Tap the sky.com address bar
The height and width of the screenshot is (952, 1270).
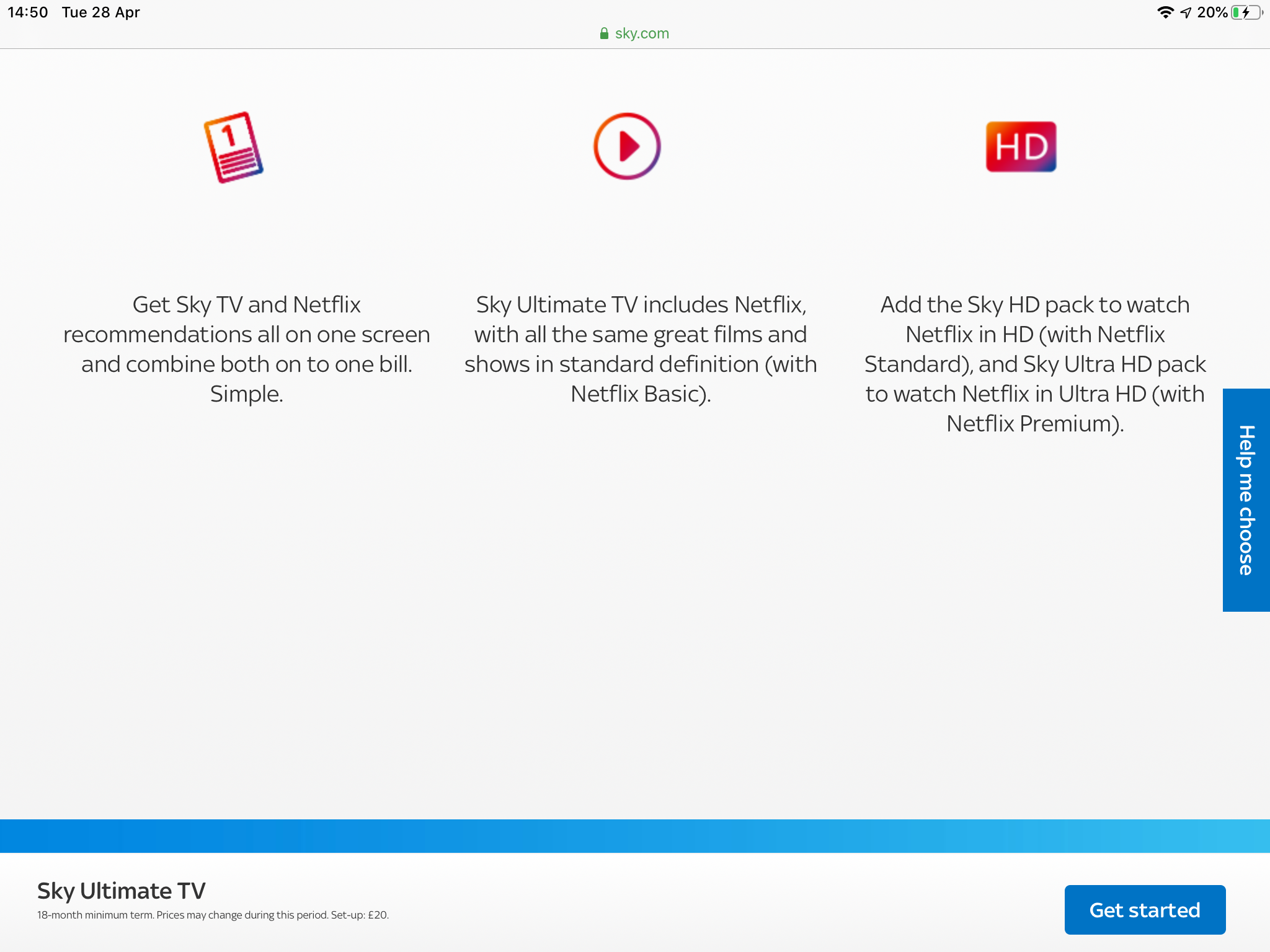(x=635, y=33)
